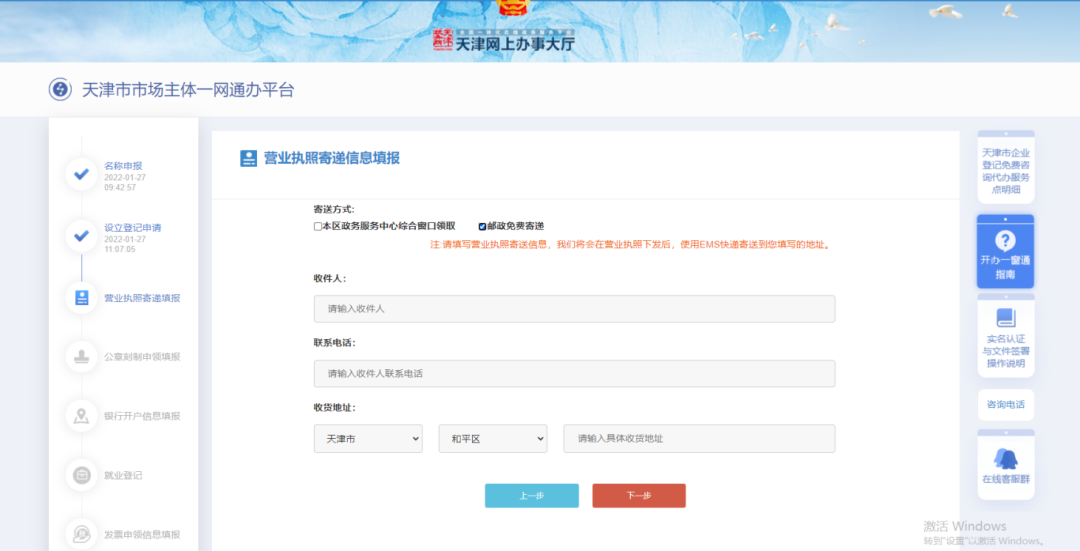This screenshot has height=551, width=1080.
Task: Click the 2022-01-27 09:42:57 timestamp
Action: tap(125, 183)
